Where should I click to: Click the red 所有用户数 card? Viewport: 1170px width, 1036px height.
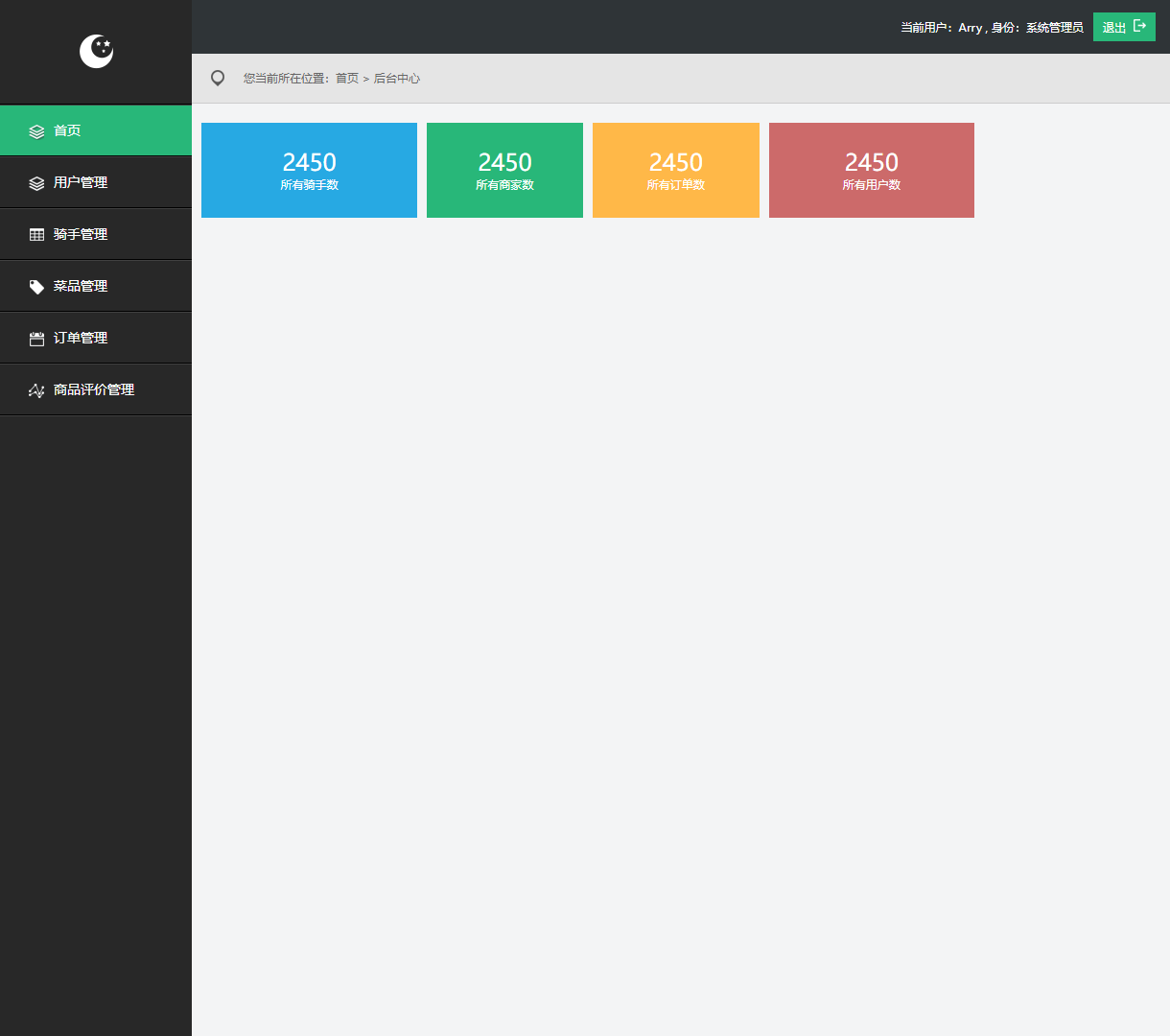[x=871, y=170]
